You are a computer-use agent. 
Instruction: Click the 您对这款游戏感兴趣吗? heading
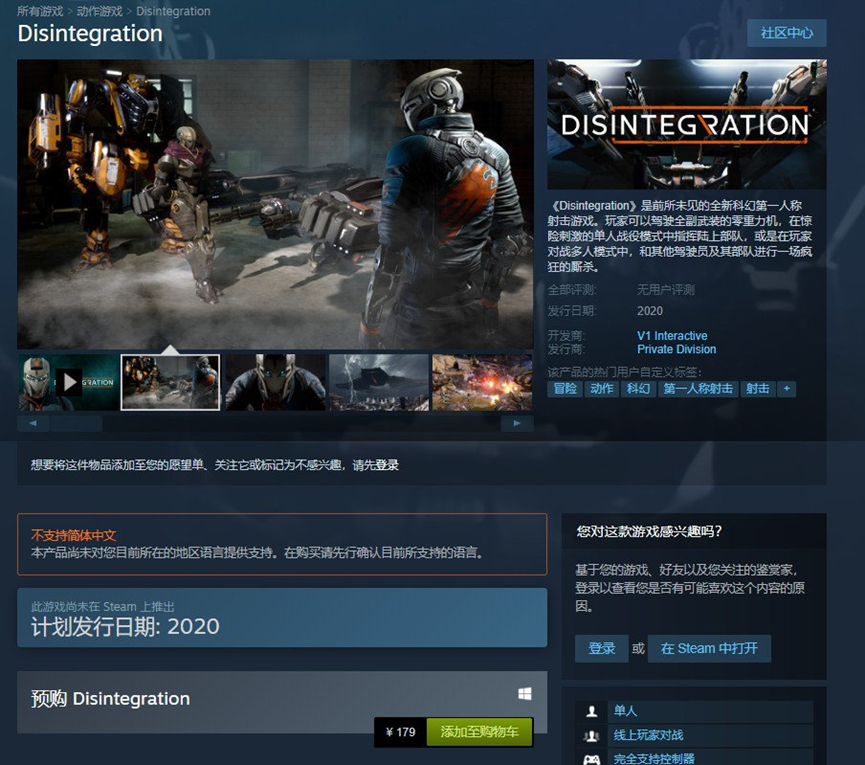click(x=649, y=531)
